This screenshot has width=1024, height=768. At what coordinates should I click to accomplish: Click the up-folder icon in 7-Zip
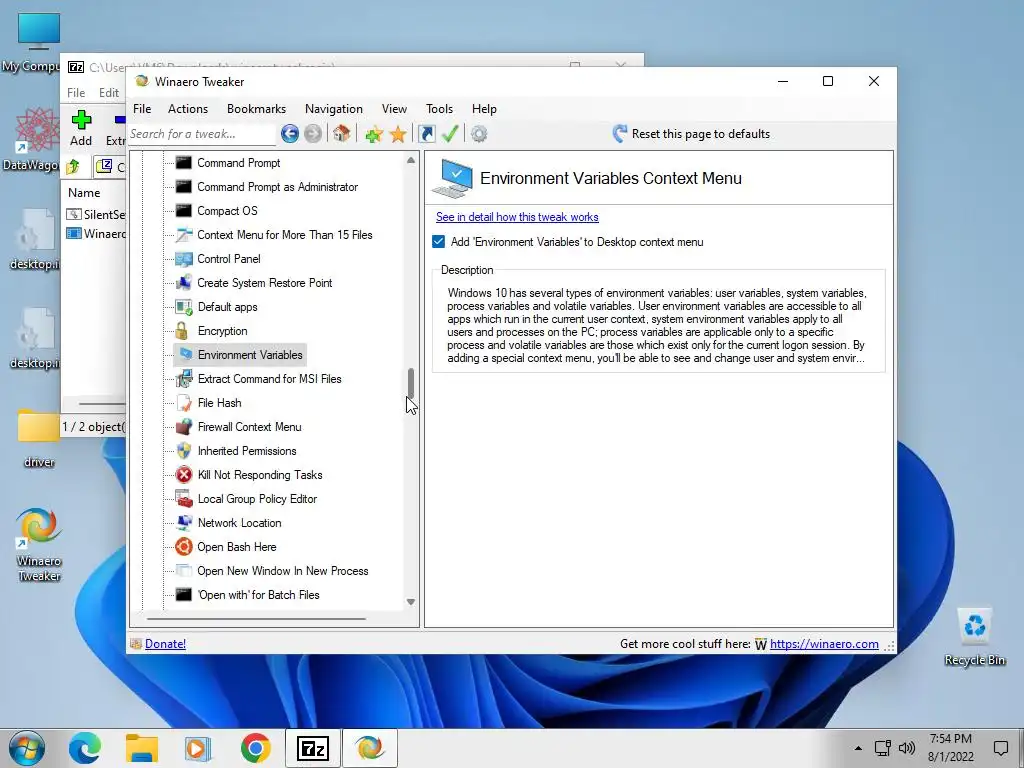pos(73,167)
